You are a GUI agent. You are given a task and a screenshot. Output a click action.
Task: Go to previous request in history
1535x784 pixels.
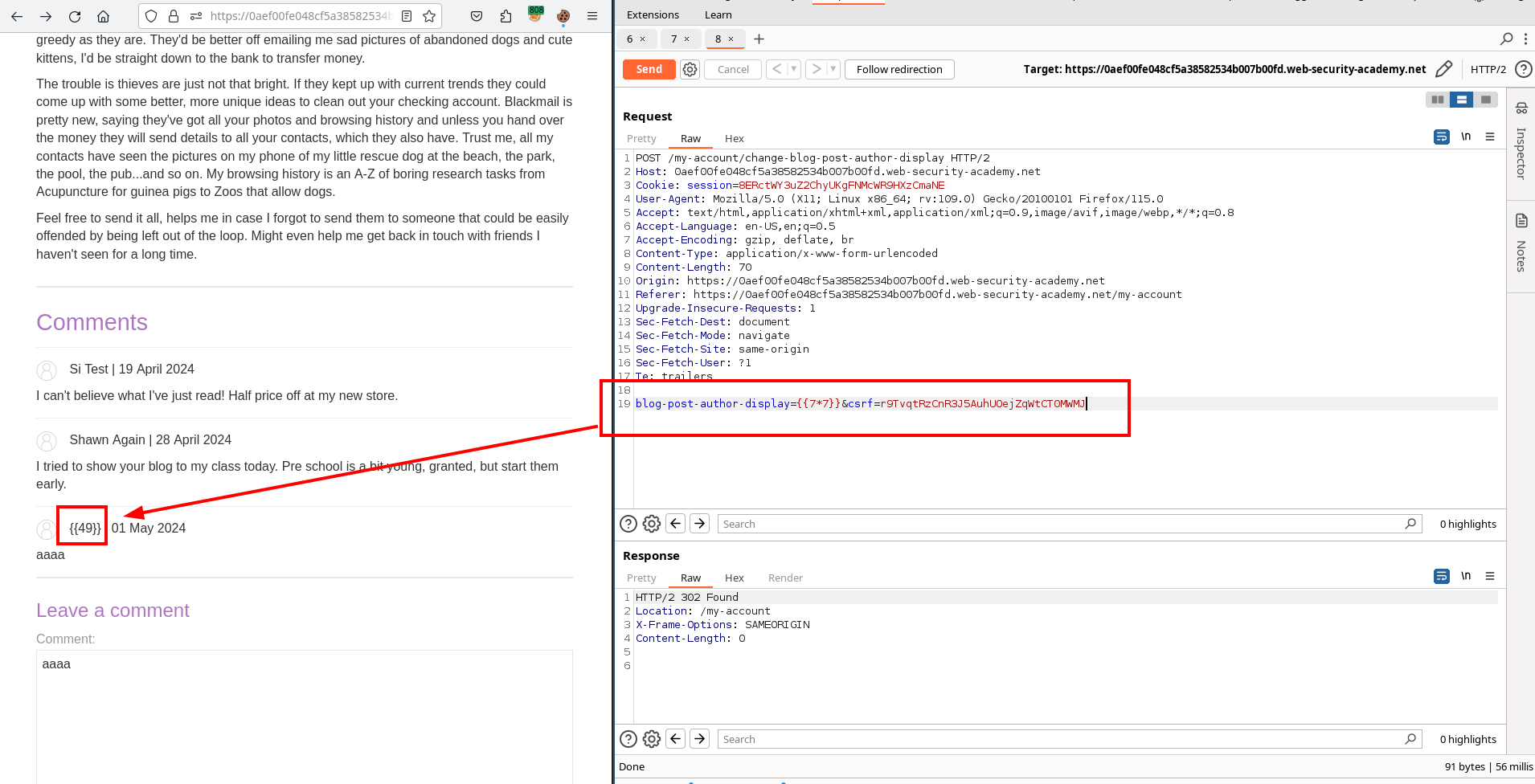(776, 70)
